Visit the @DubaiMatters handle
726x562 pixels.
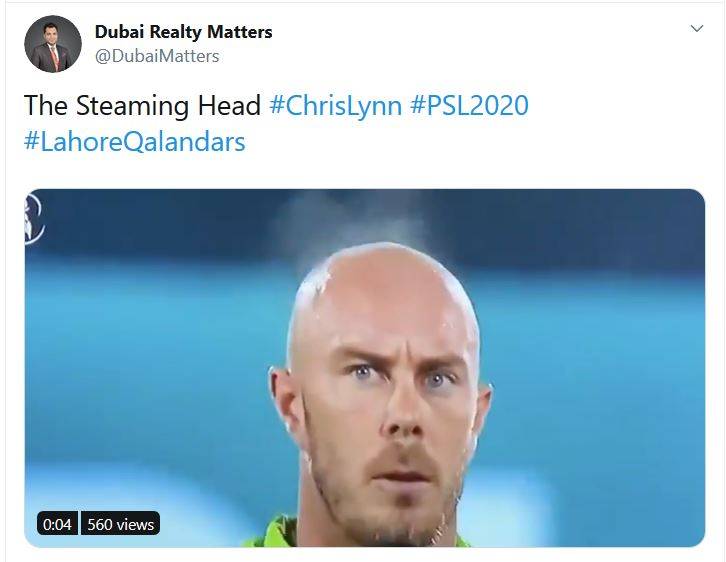(157, 56)
